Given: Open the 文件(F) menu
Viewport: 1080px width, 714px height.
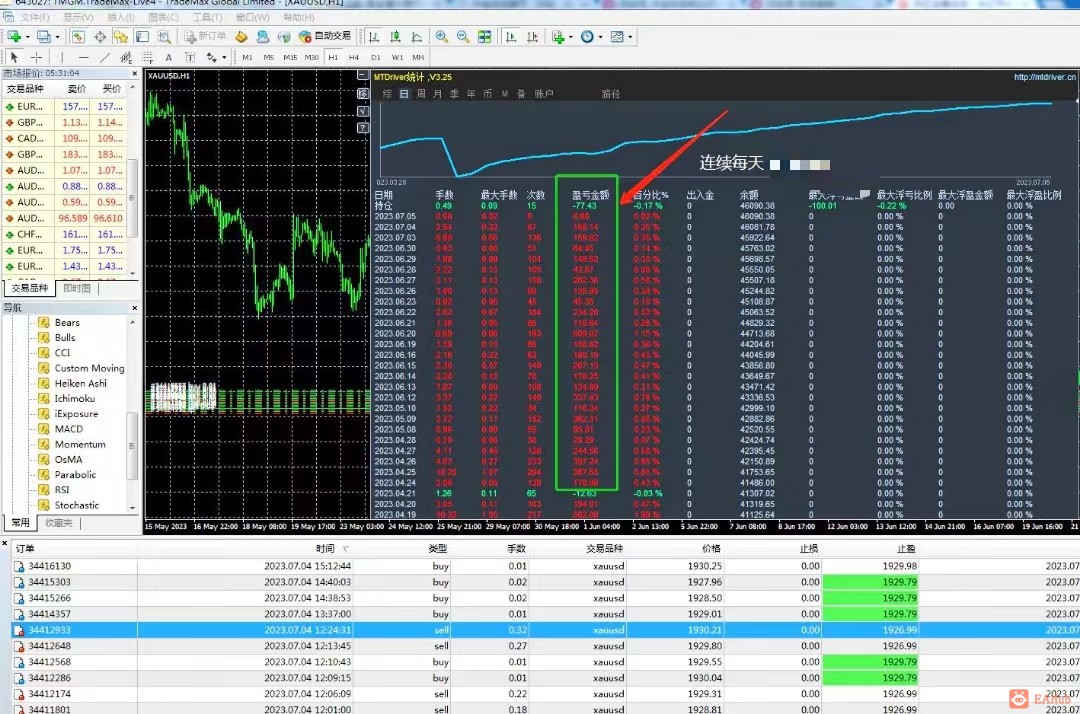Looking at the screenshot, I should click(x=35, y=17).
